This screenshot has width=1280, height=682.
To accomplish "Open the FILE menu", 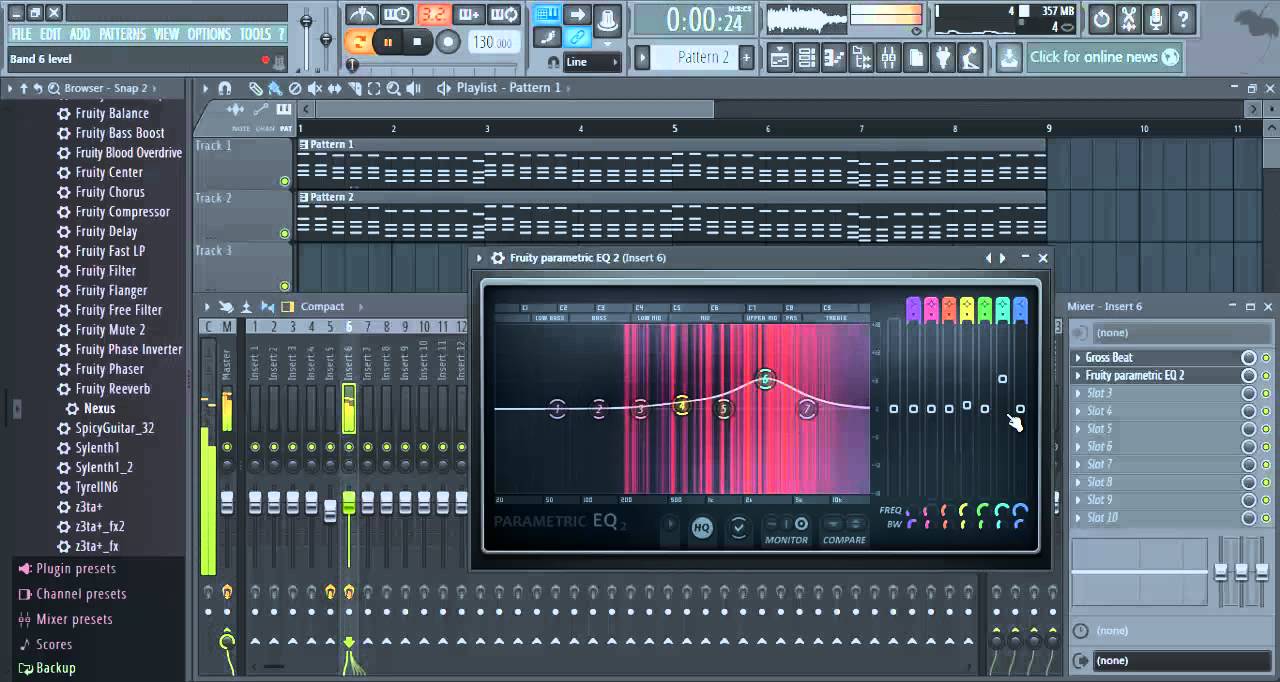I will (x=21, y=34).
